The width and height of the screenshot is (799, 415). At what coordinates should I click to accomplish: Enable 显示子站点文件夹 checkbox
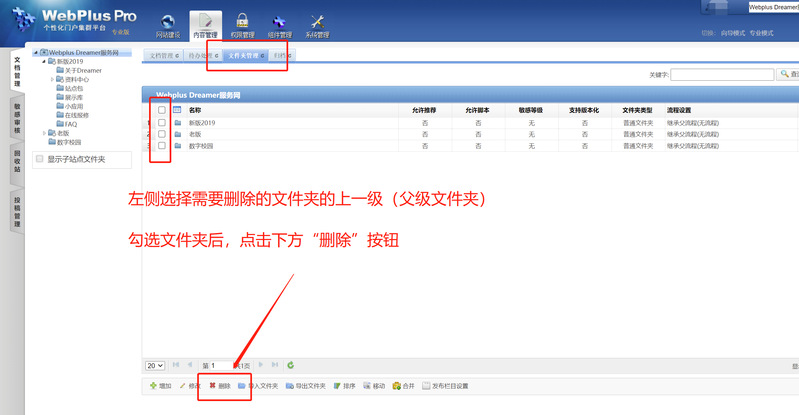click(39, 159)
